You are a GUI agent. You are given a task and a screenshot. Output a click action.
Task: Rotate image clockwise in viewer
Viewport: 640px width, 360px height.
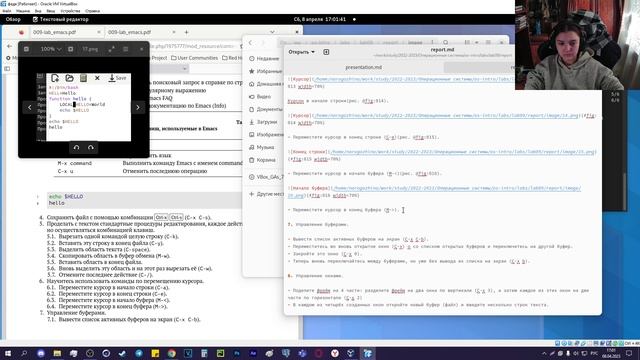91,147
